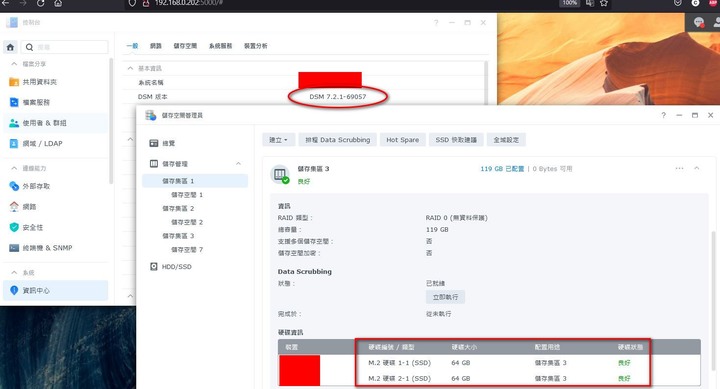Click Storage Manager 總覽 overview icon

tap(154, 143)
